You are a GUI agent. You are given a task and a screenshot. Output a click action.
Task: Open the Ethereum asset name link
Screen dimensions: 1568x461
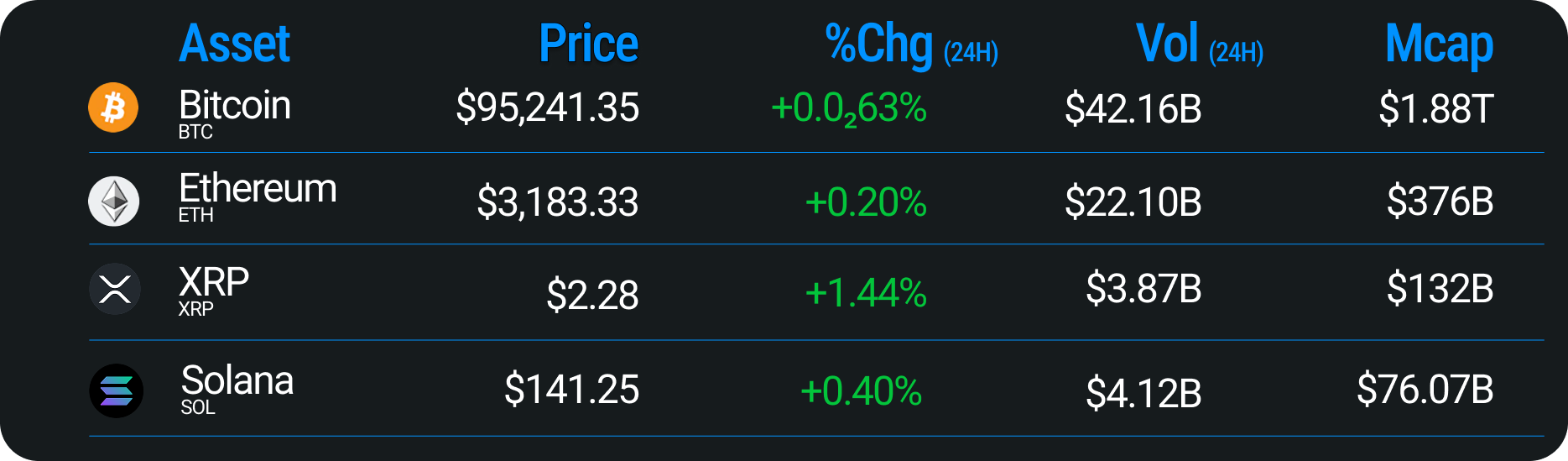point(257,189)
